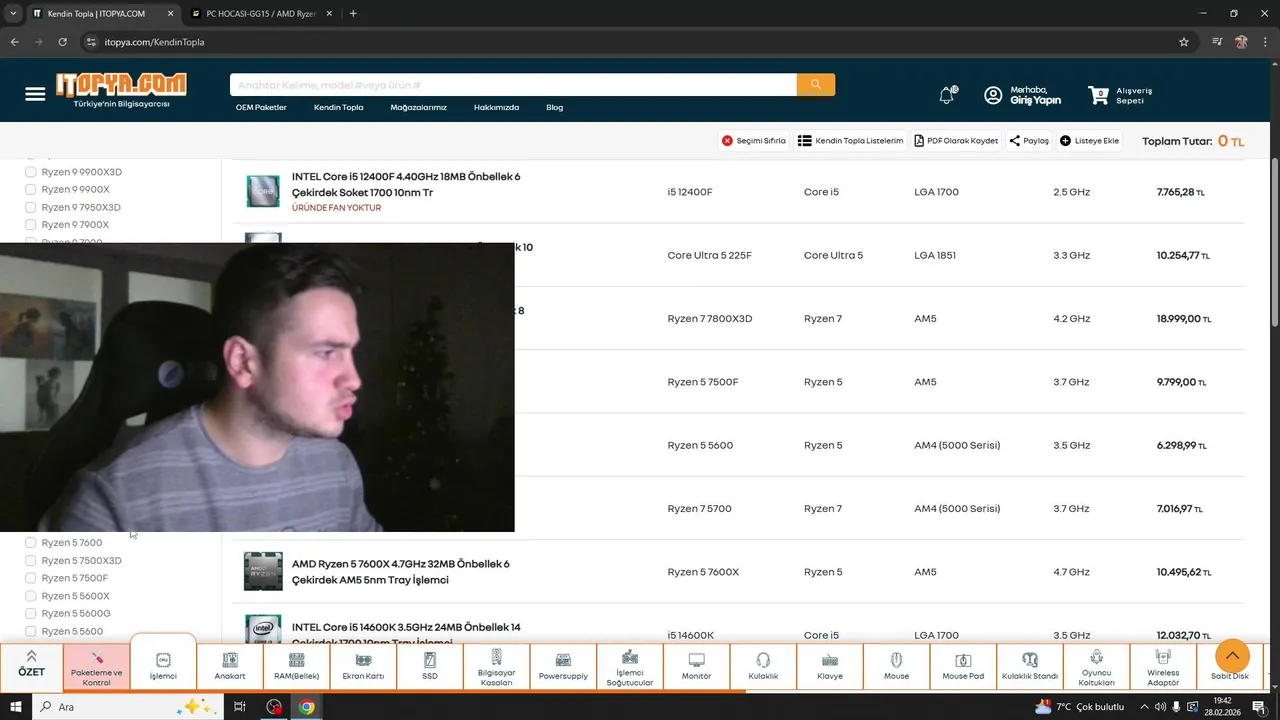Select the İşlemci Soğutucular category

pos(630,666)
